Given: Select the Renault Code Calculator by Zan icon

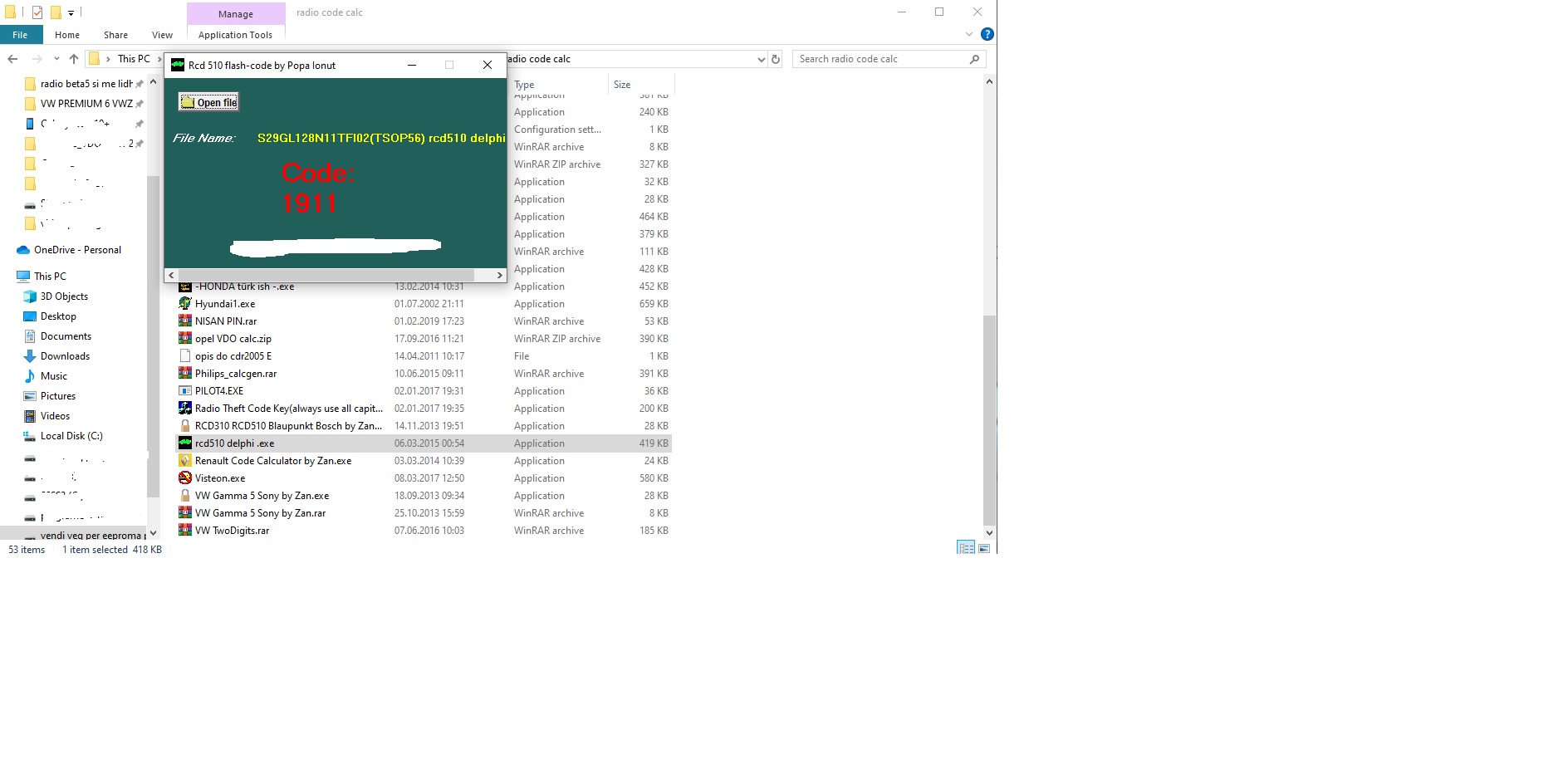Looking at the screenshot, I should click(185, 461).
